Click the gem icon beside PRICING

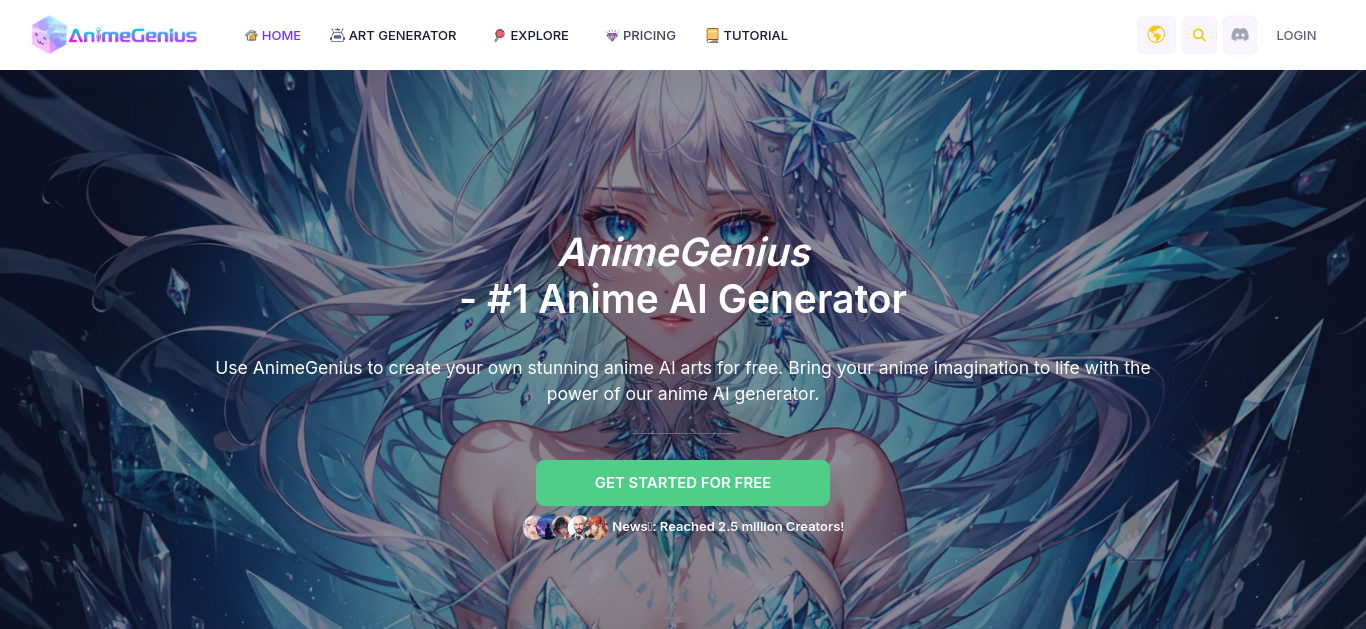(612, 35)
